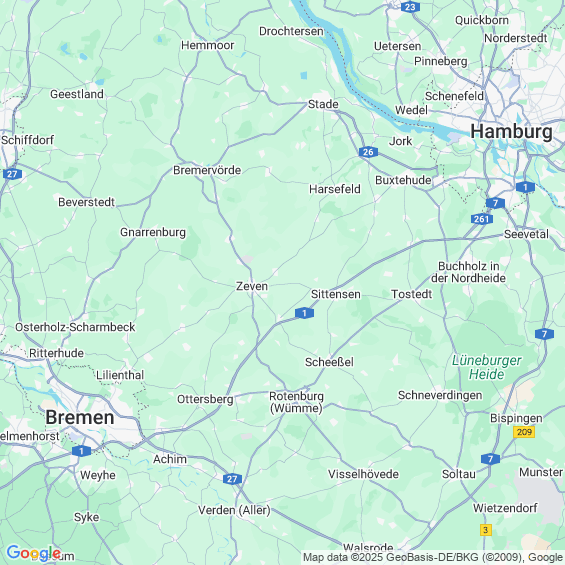This screenshot has width=565, height=565.
Task: Click the A261 highway shield near Seevetal
Action: pyautogui.click(x=481, y=219)
